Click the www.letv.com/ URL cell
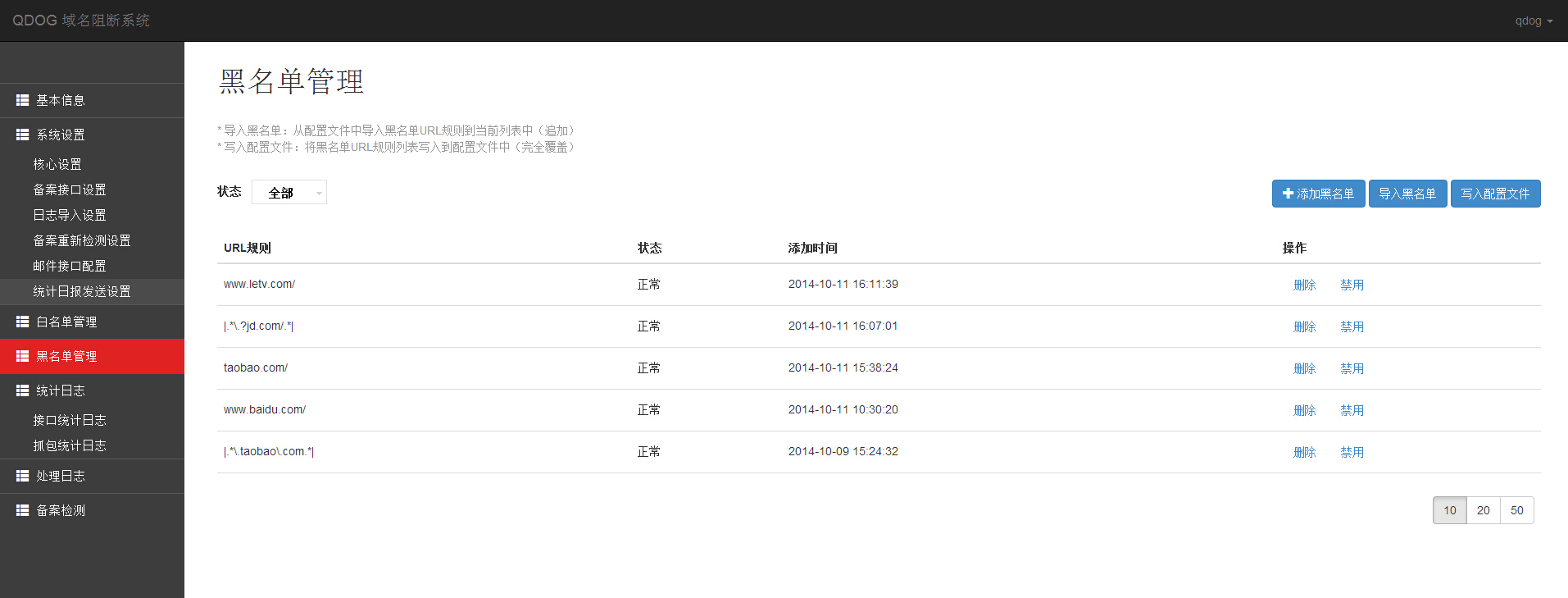 coord(259,284)
